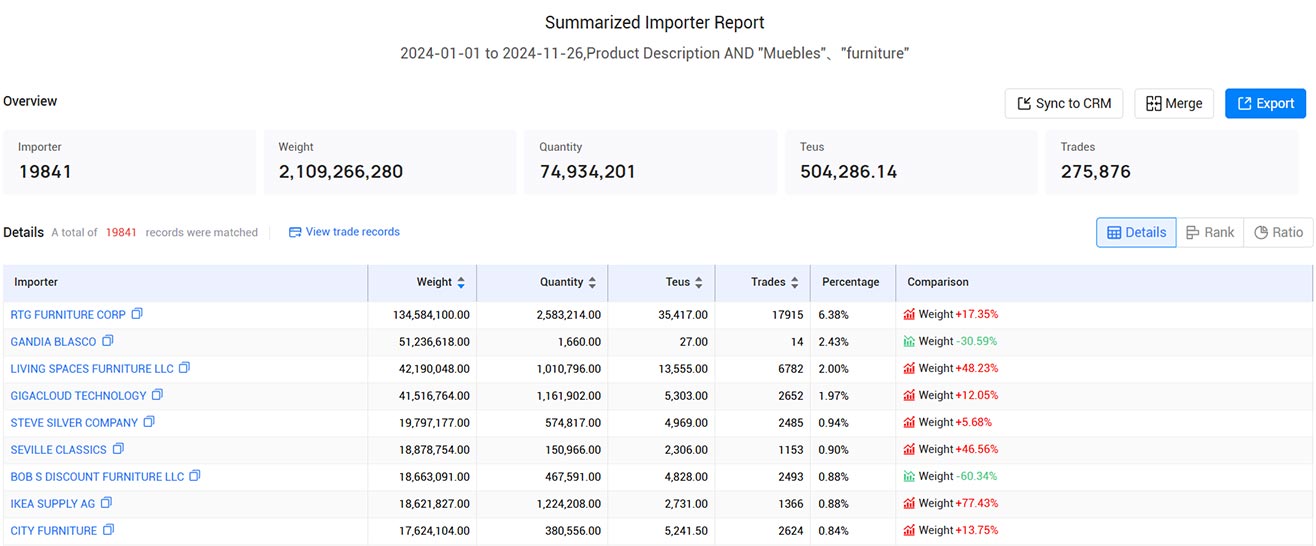Open weight trend chart for GIGACLOUD TECHNOLOGY
1316x546 pixels.
point(909,395)
